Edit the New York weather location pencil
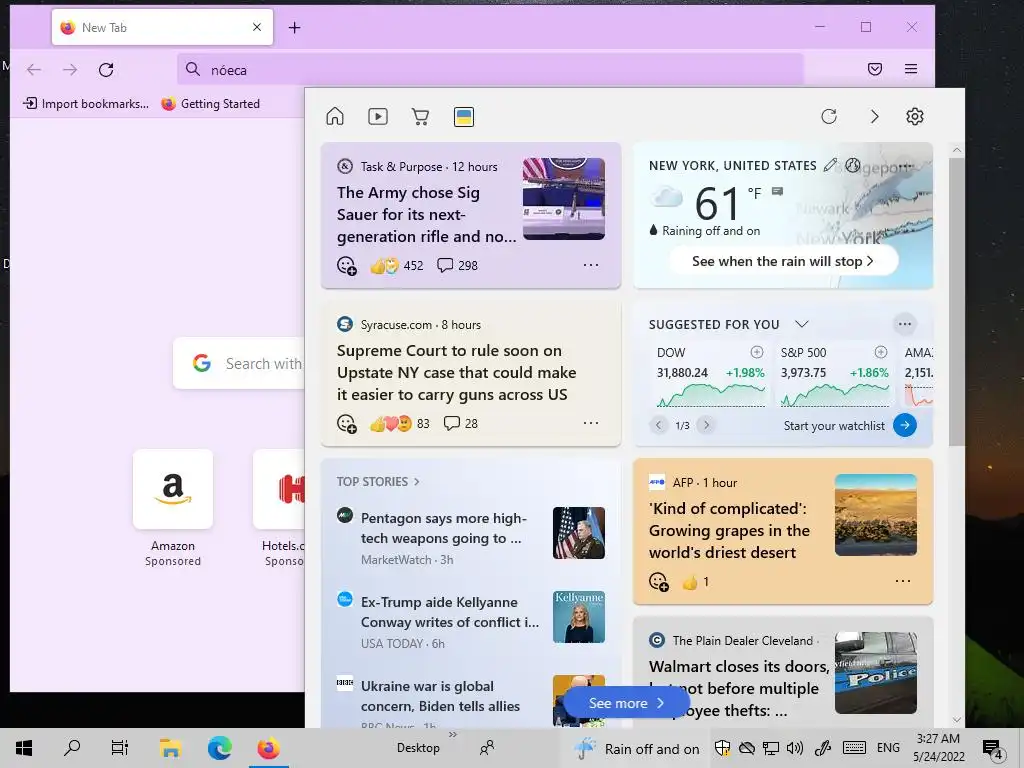This screenshot has height=768, width=1024. click(x=830, y=165)
